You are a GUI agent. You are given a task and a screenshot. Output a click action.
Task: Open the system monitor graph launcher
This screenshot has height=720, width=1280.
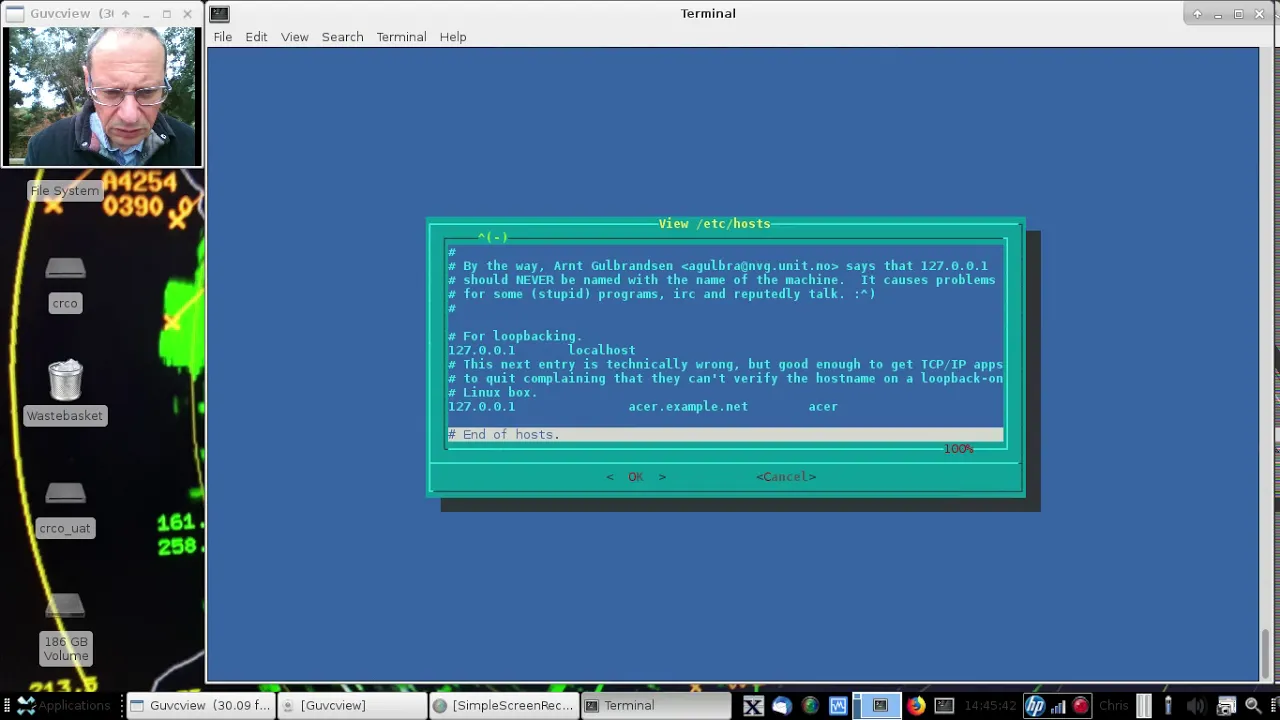[x=838, y=706]
